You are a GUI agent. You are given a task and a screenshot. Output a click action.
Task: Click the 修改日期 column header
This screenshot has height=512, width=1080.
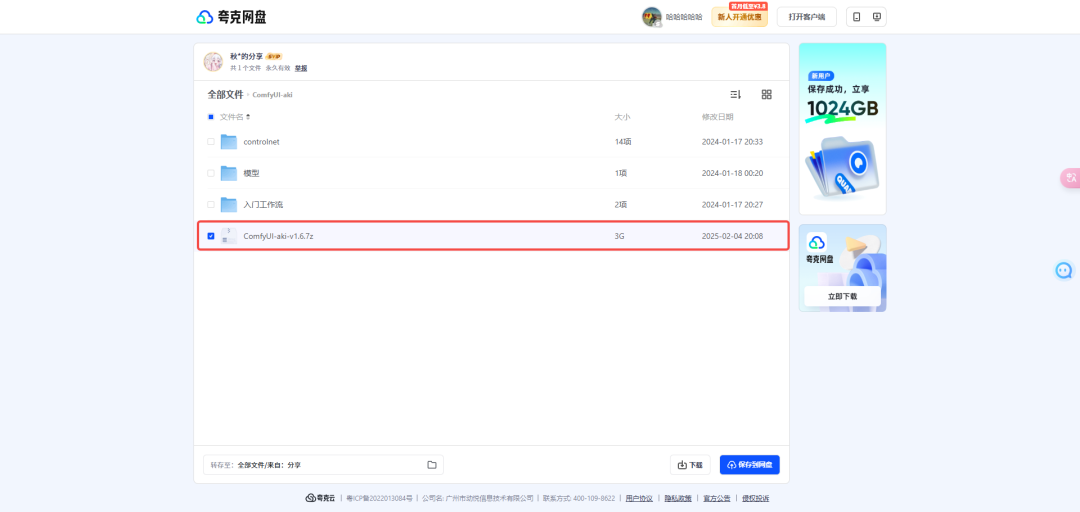718,116
